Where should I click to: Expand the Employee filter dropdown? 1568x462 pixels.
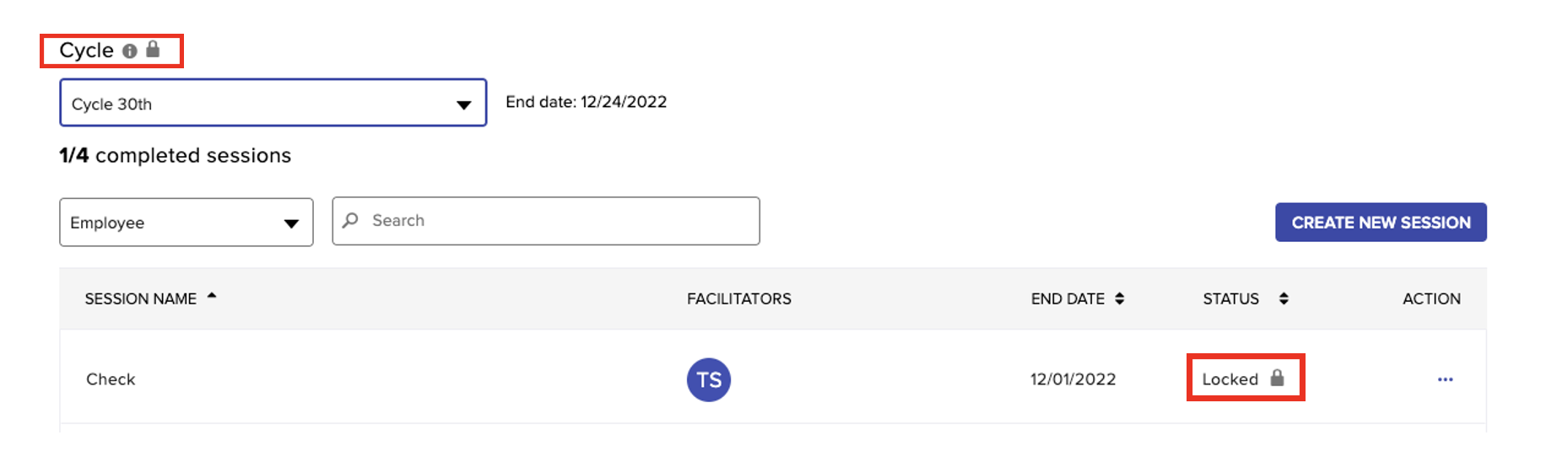coord(187,223)
